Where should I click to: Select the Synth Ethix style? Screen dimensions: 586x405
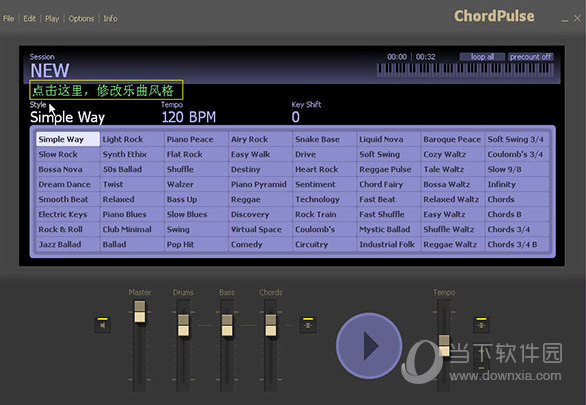click(132, 154)
